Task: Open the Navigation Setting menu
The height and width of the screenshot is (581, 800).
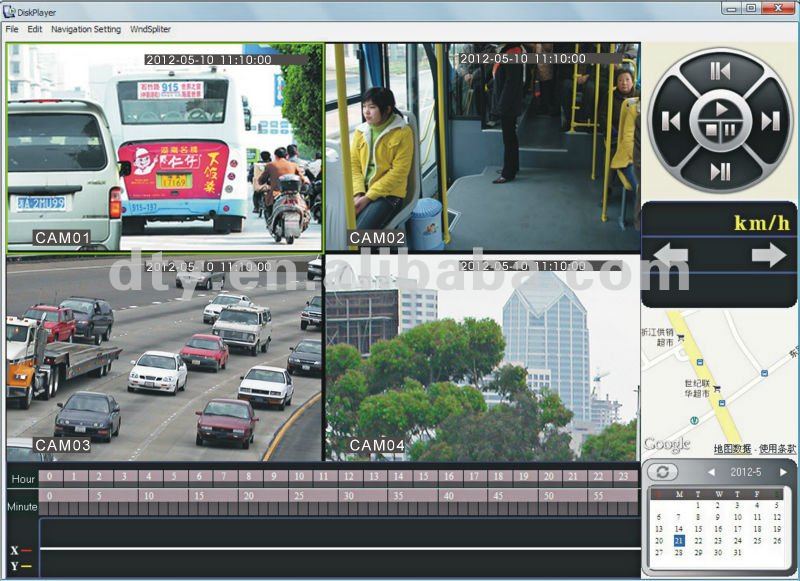Action: [86, 29]
